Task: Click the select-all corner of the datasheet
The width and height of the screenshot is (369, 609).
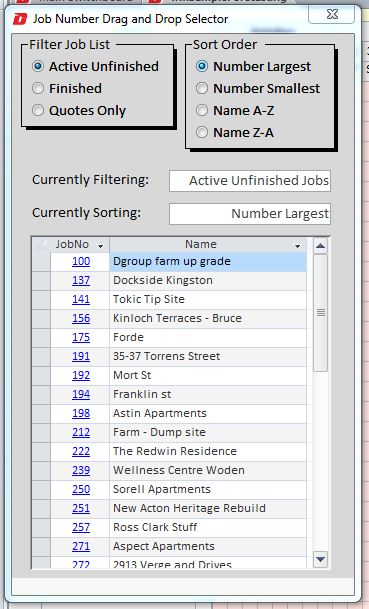Action: click(x=41, y=245)
